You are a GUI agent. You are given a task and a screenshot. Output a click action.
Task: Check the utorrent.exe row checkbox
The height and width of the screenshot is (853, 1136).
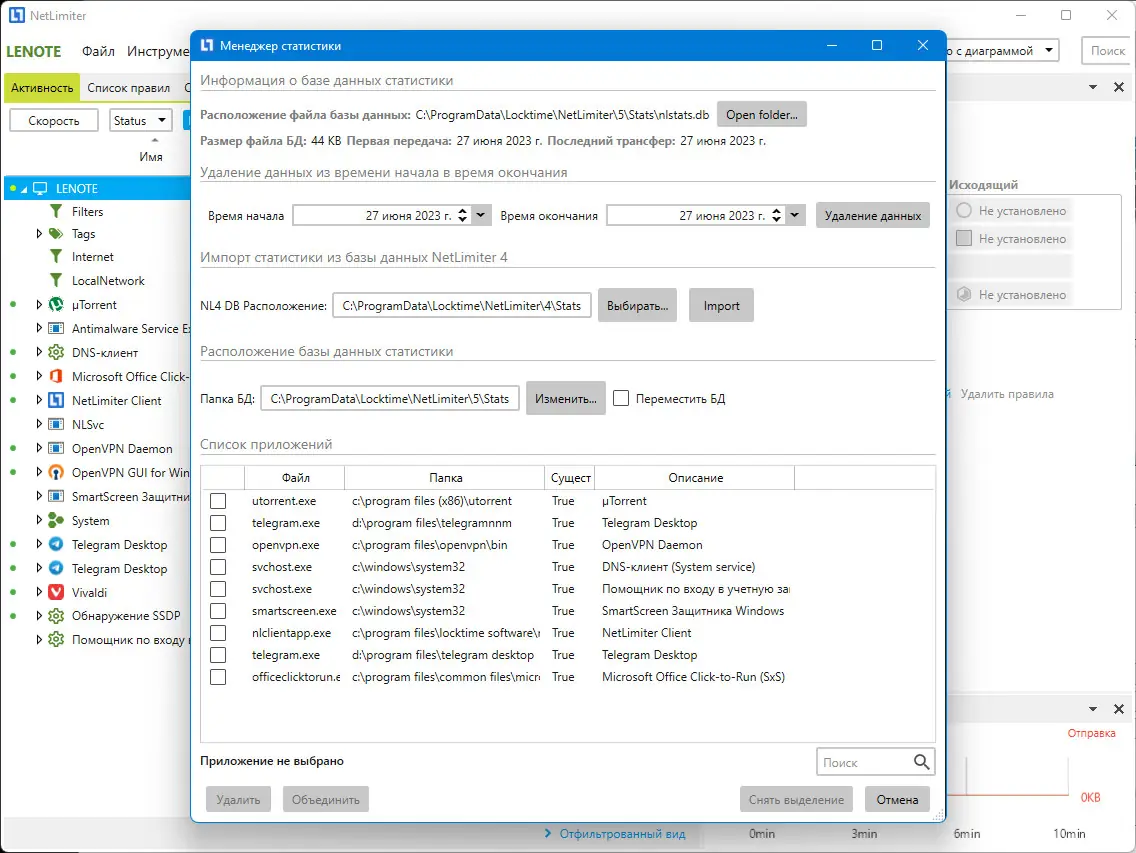(x=217, y=501)
